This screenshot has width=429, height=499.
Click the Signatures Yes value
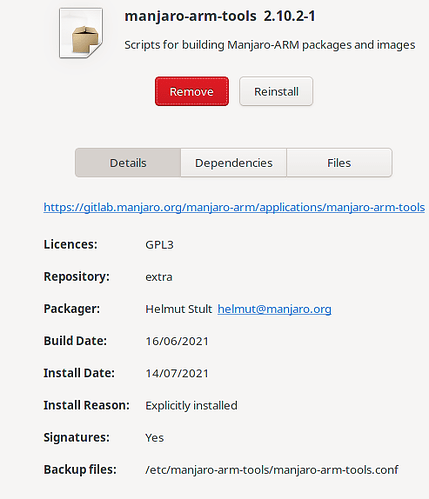coord(154,438)
